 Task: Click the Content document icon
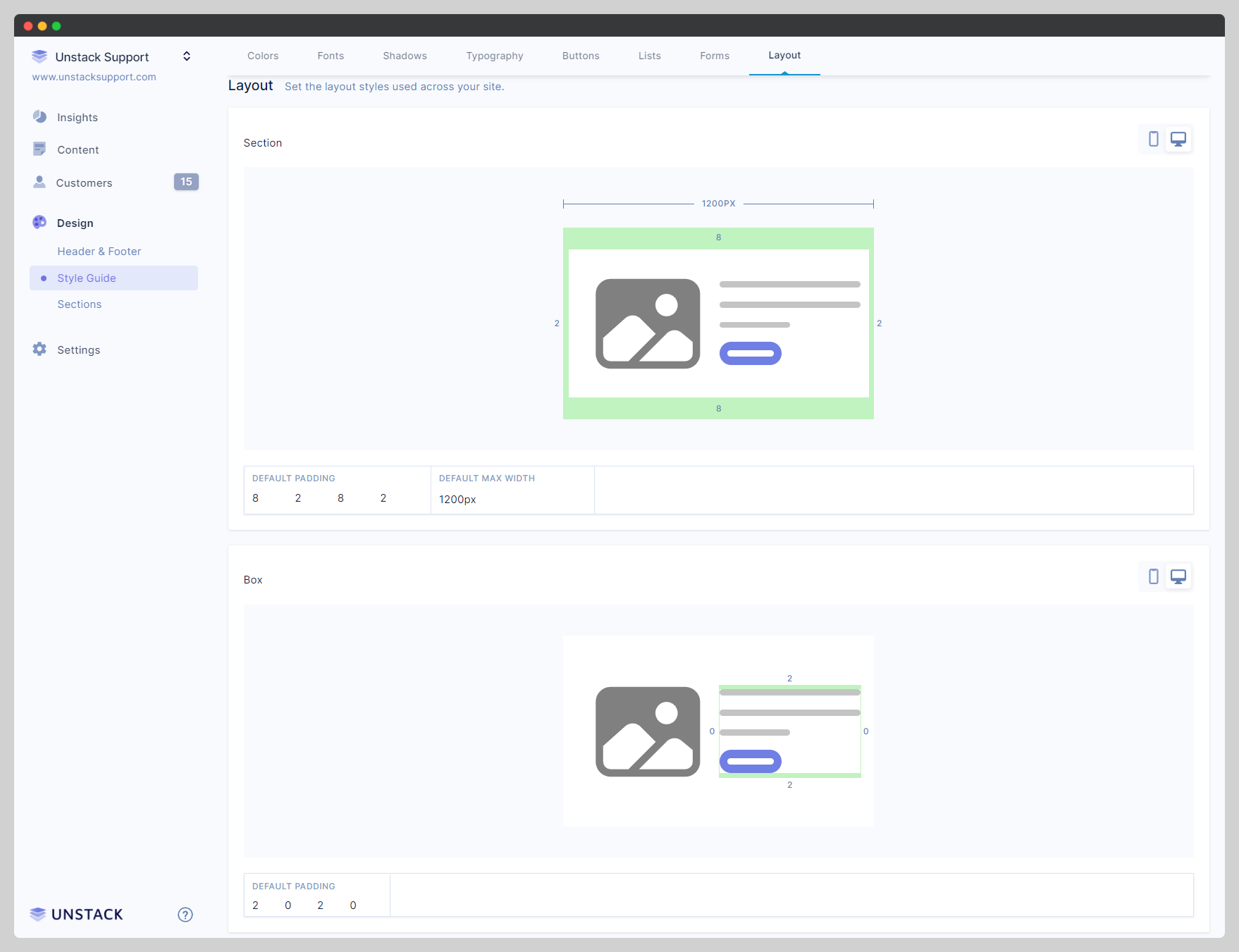click(x=39, y=149)
